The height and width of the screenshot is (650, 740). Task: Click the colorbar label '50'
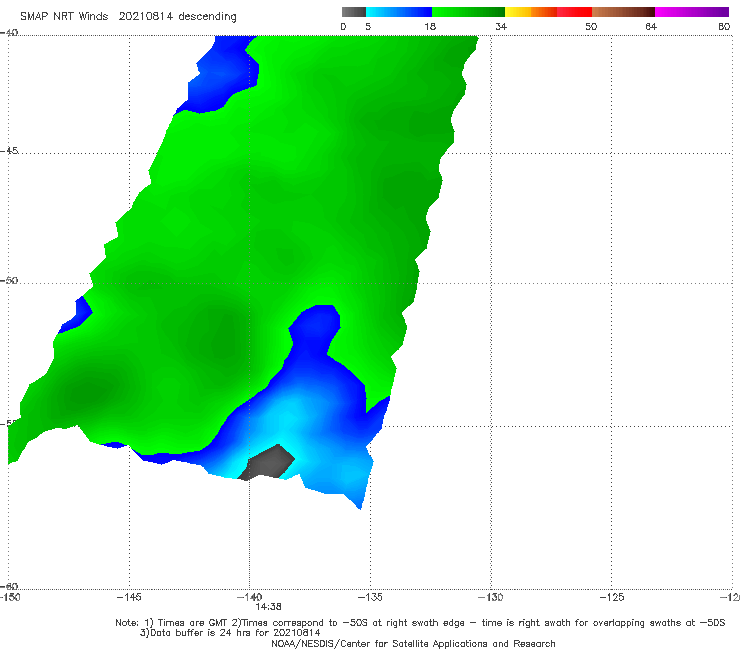pos(591,27)
